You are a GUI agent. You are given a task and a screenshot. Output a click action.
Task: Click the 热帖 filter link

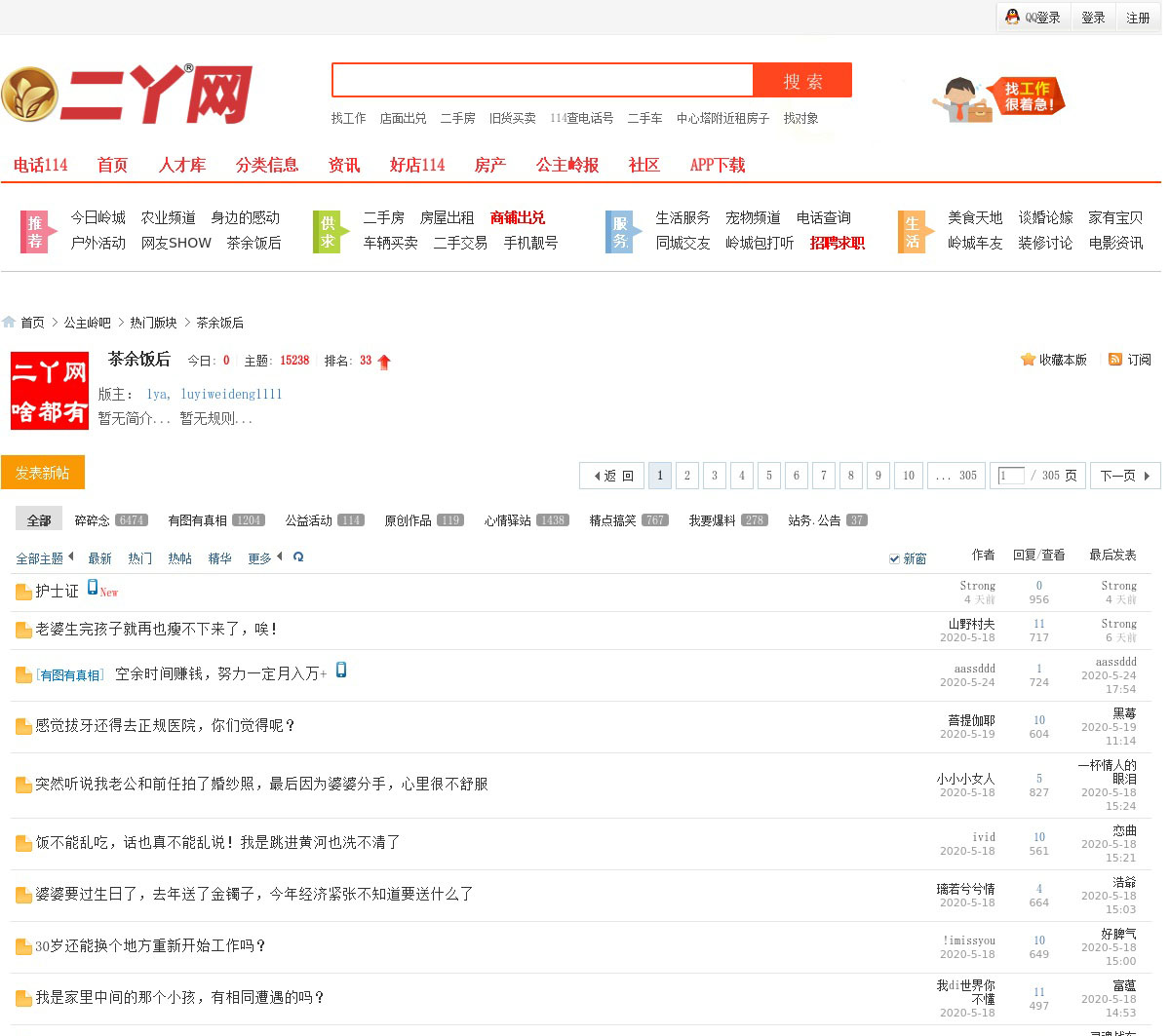(x=179, y=558)
